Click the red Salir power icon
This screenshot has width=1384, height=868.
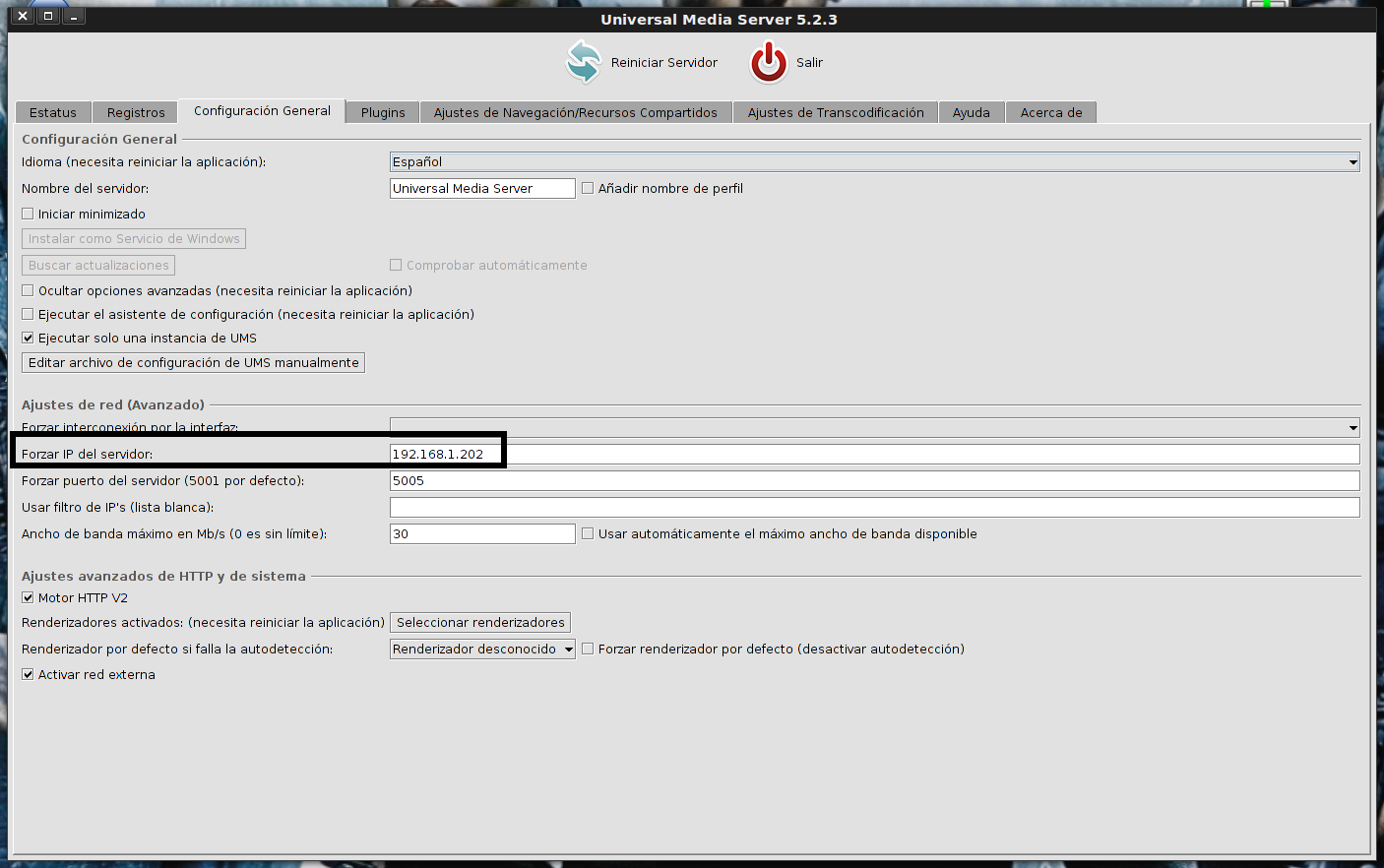(769, 62)
